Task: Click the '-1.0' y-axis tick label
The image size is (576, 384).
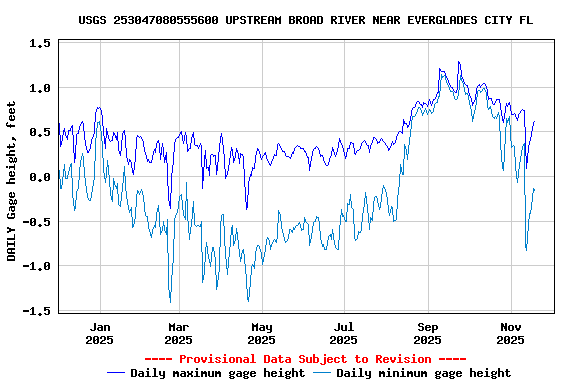Action: pyautogui.click(x=36, y=266)
